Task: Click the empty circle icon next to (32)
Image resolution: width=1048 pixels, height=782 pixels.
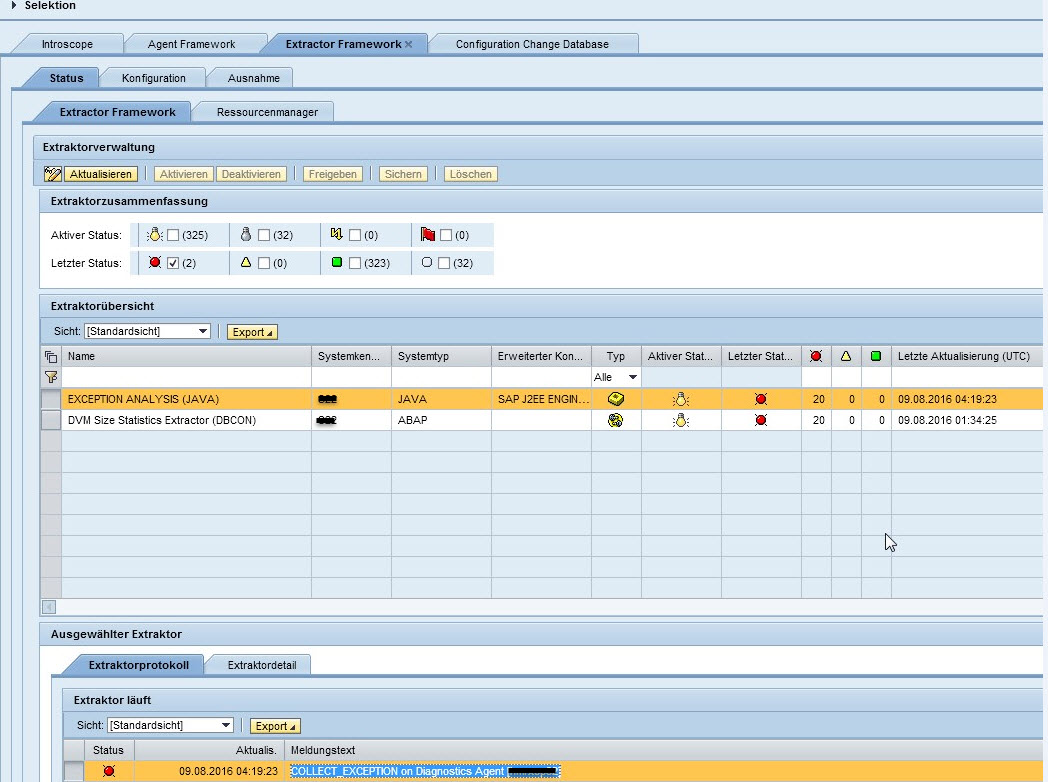Action: click(427, 262)
